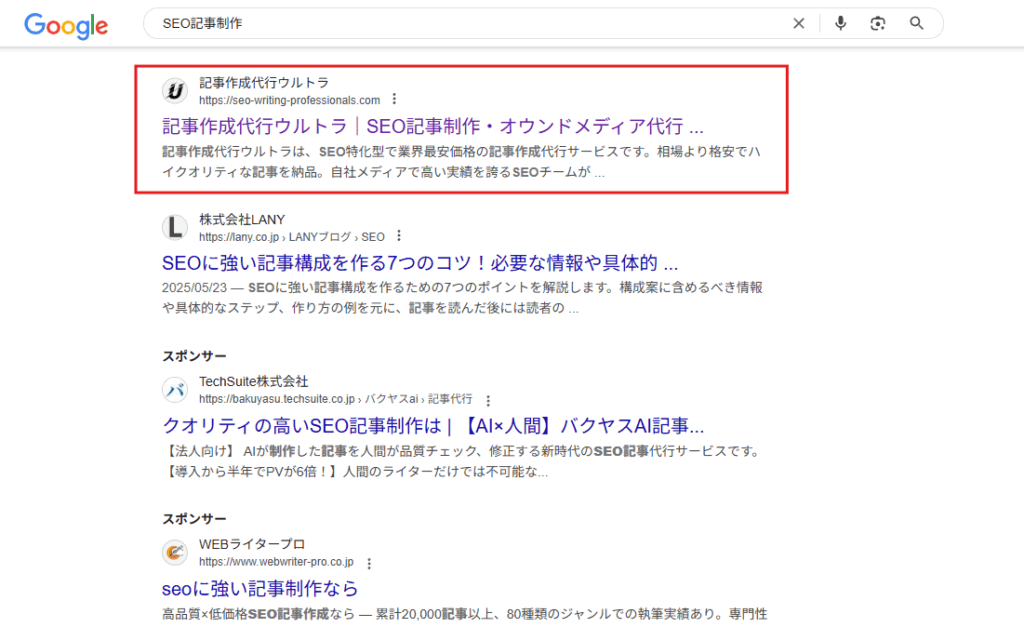Open the seoに強い記事制作なら sponsored link
The height and width of the screenshot is (627, 1024).
tap(260, 588)
